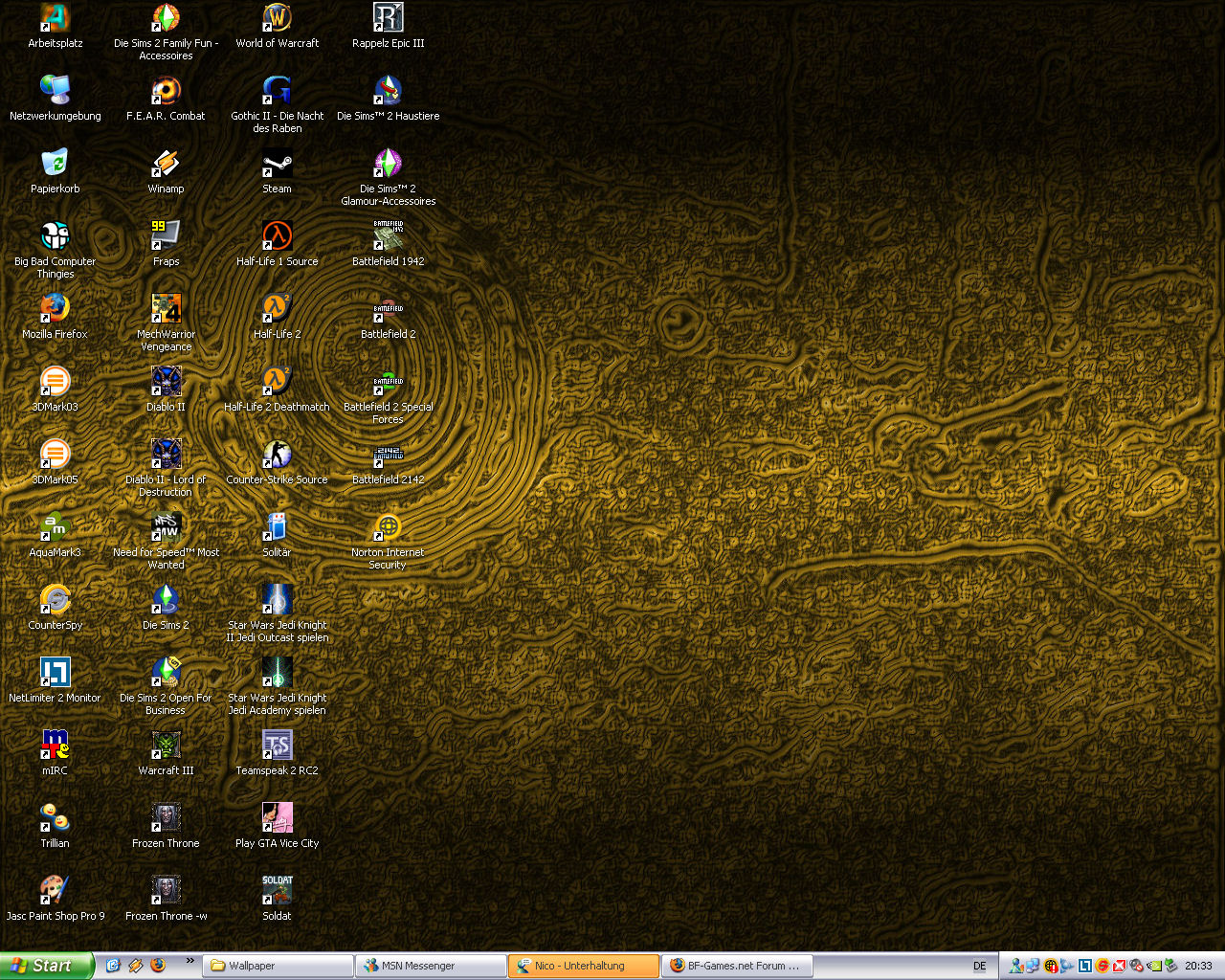The image size is (1225, 980).
Task: Select Die Sims 2 Family Fun Accessoires
Action: 167,32
